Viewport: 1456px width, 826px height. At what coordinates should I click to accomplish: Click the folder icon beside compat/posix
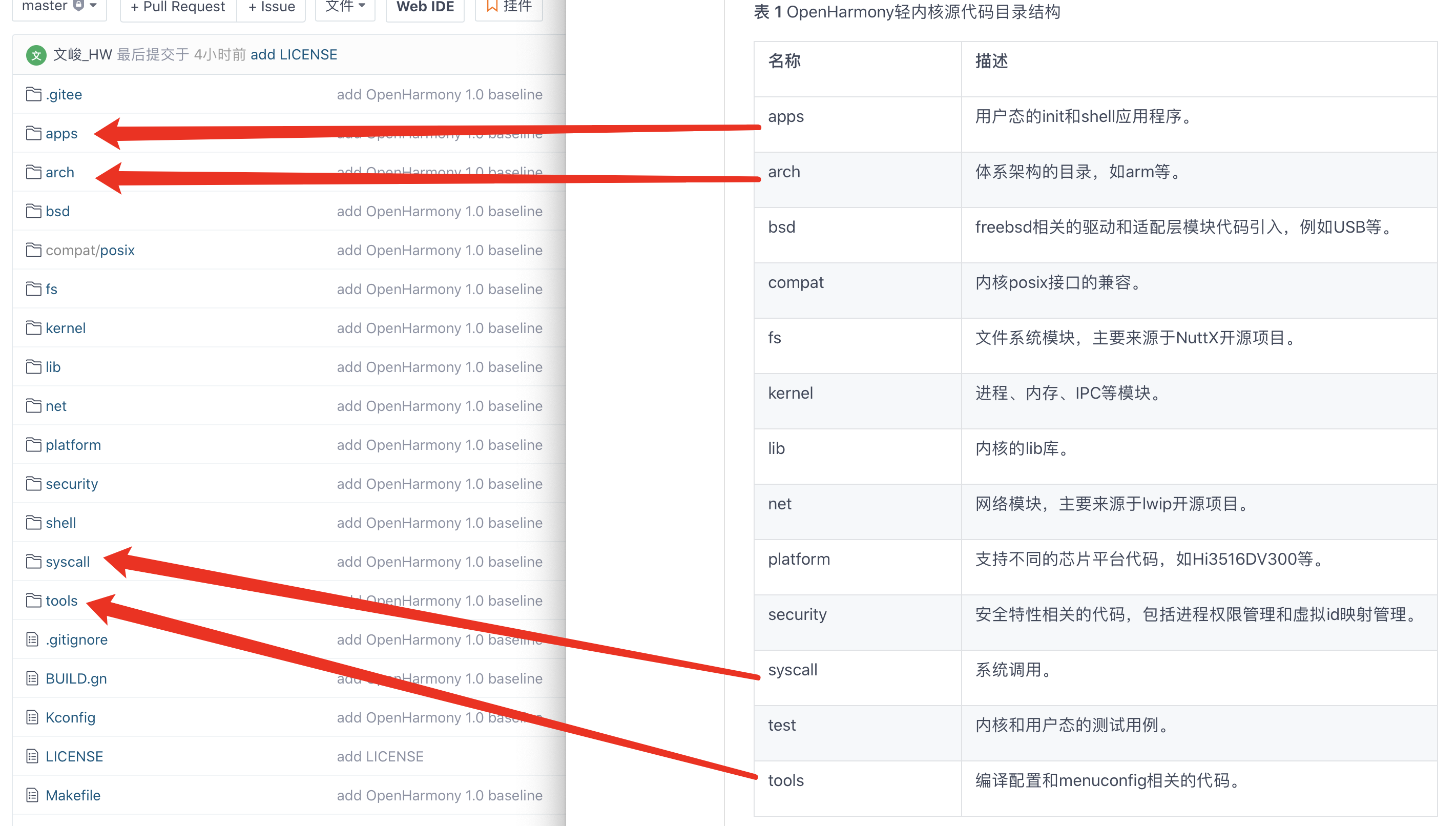(33, 250)
